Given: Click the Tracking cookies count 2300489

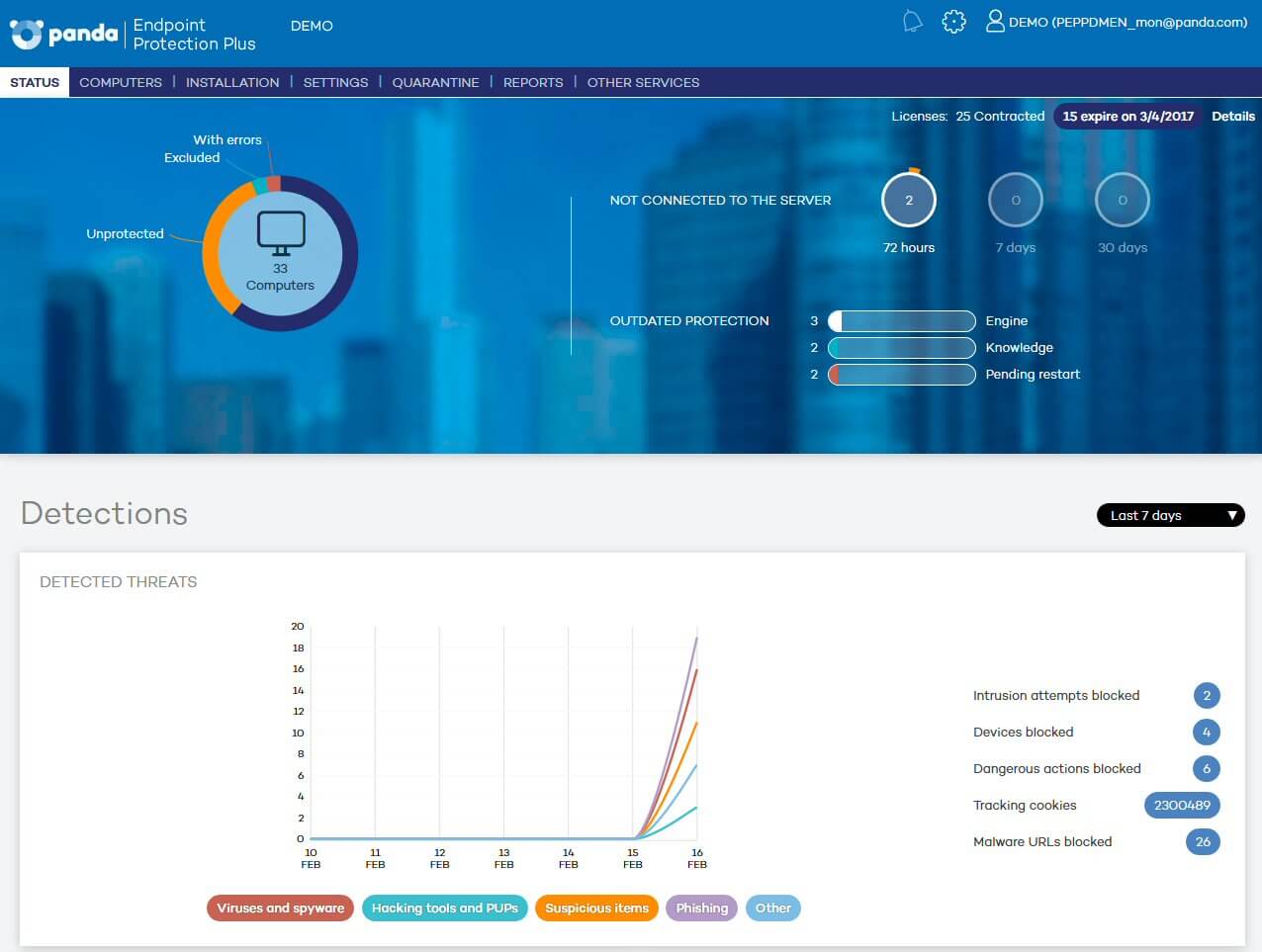Looking at the screenshot, I should tap(1182, 805).
